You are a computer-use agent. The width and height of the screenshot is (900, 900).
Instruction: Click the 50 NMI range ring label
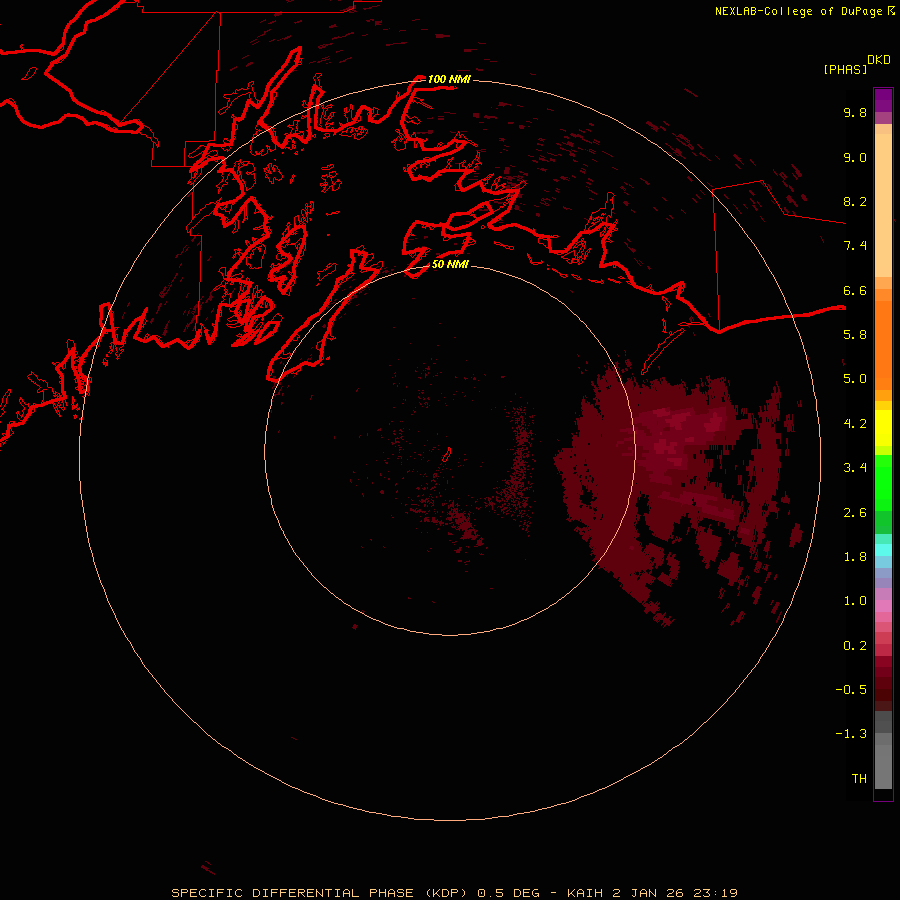pyautogui.click(x=450, y=264)
